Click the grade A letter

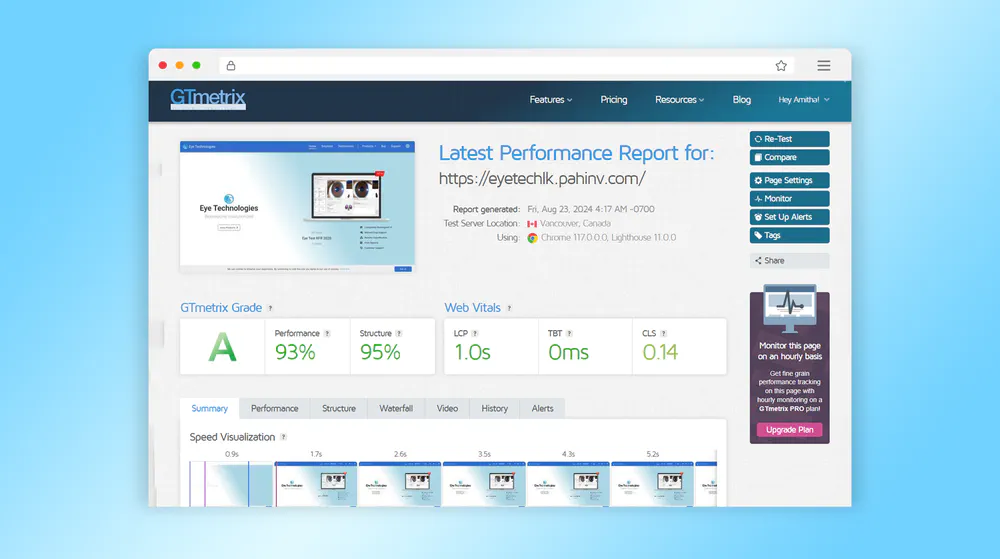point(223,348)
